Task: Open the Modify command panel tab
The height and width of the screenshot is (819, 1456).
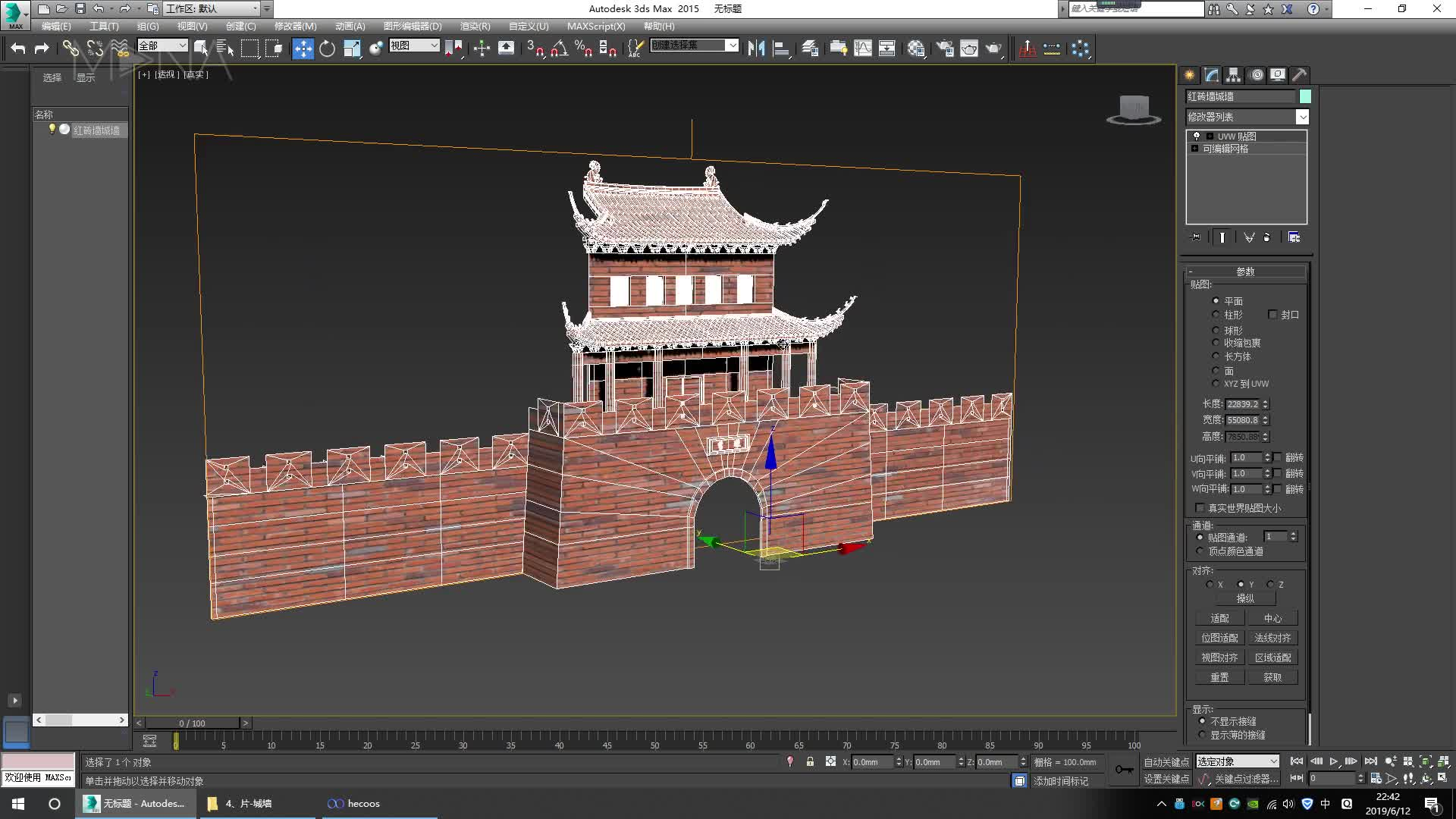Action: coord(1211,74)
